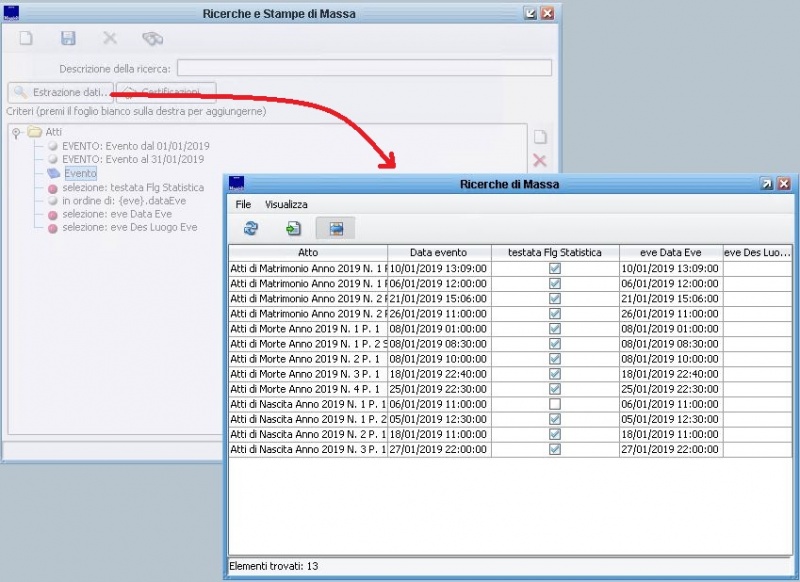Select 'Atti di Nascita Anno 2019 N. 3 P. 1' cell
Viewport: 800px width, 582px height.
click(x=308, y=449)
